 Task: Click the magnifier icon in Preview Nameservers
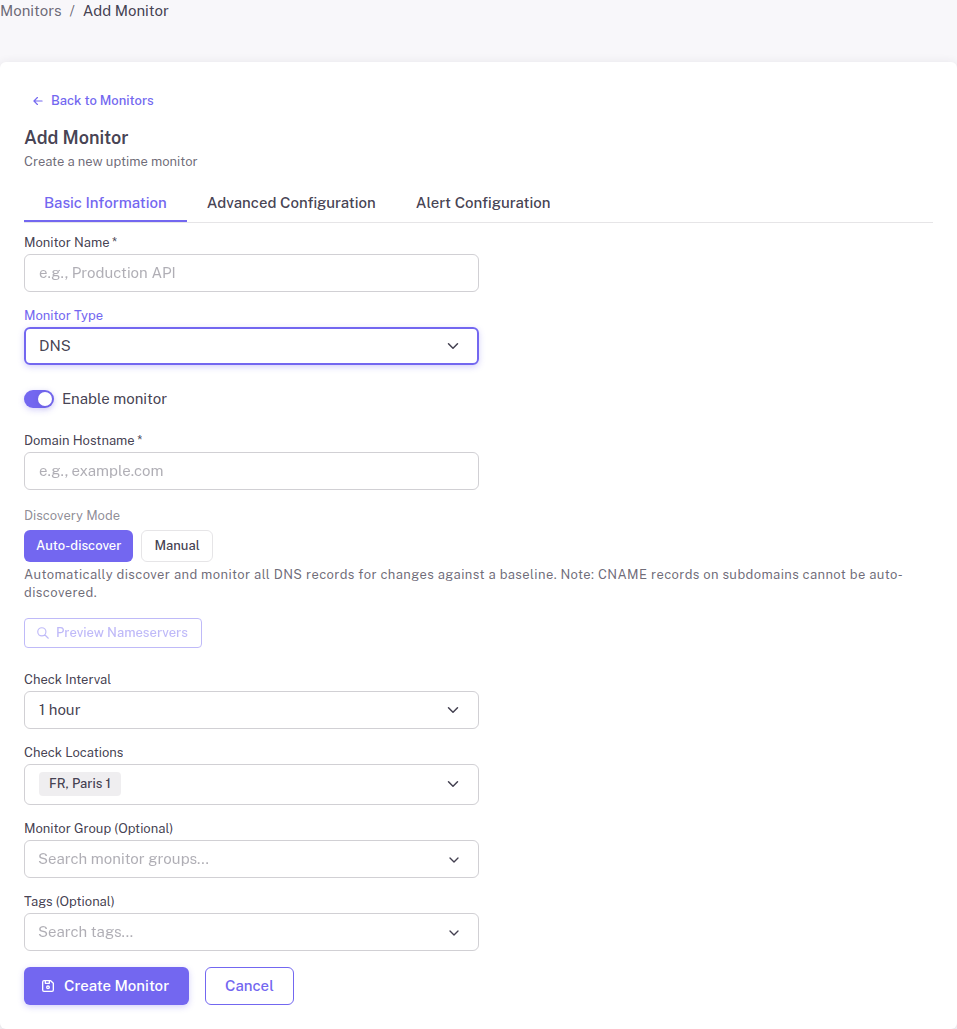coord(42,632)
